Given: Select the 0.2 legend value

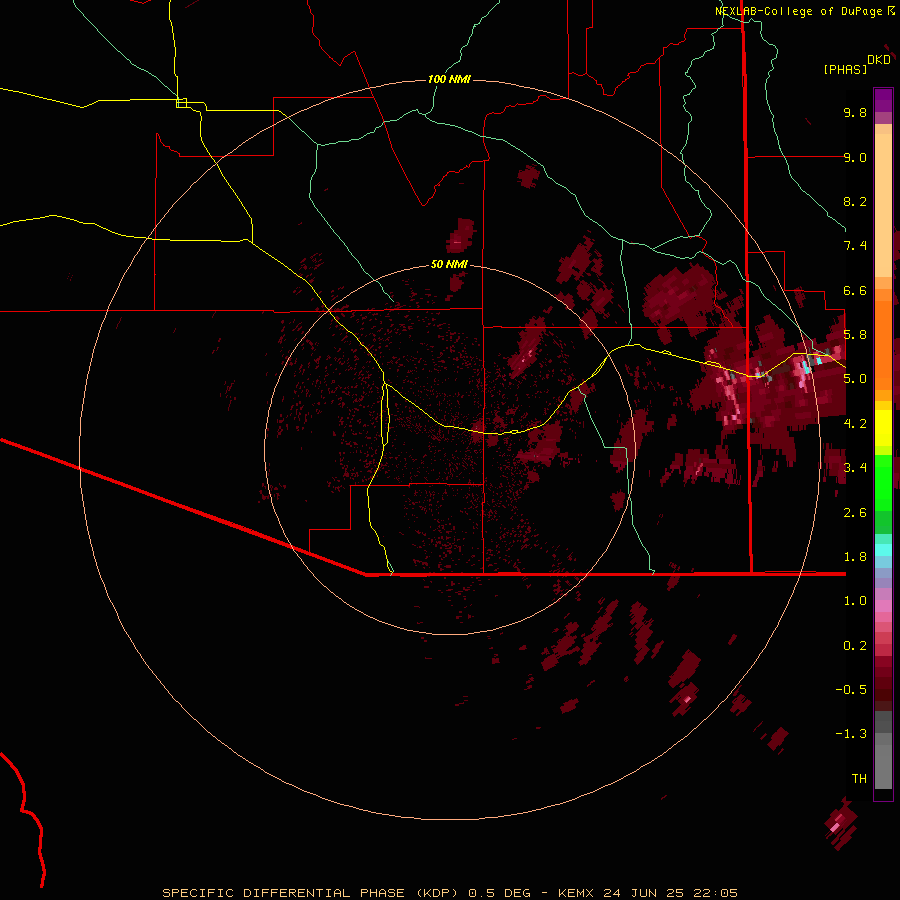Looking at the screenshot, I should 855,646.
